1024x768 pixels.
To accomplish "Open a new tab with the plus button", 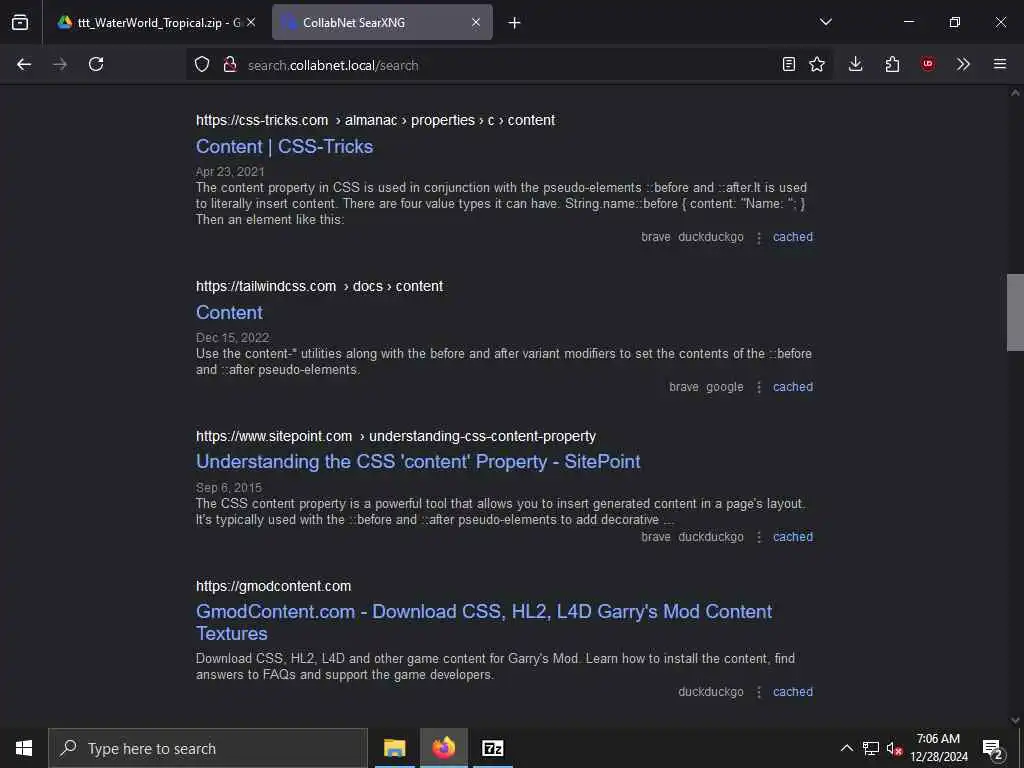I will (x=515, y=23).
